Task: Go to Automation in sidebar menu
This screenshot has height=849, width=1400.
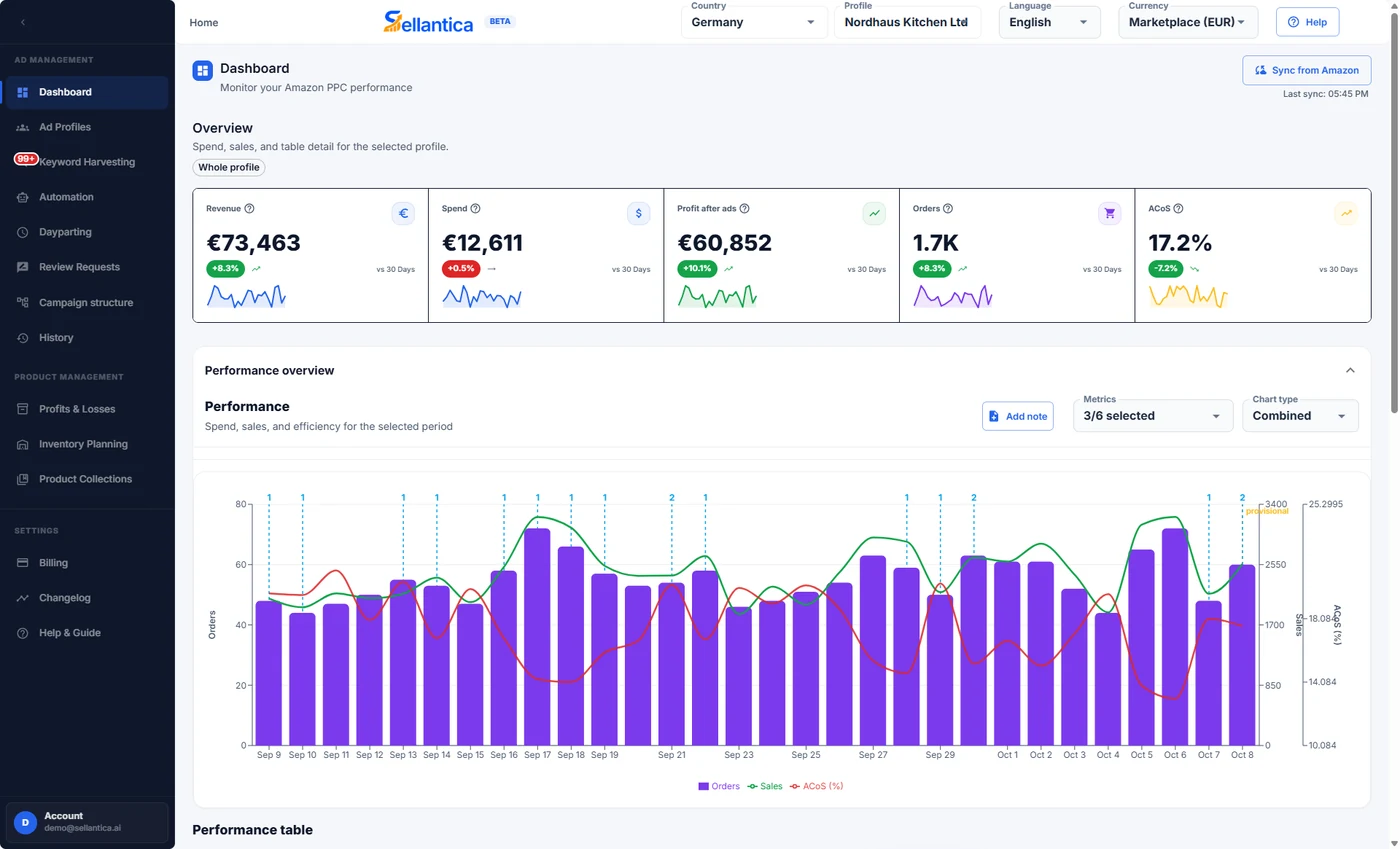Action: point(86,197)
